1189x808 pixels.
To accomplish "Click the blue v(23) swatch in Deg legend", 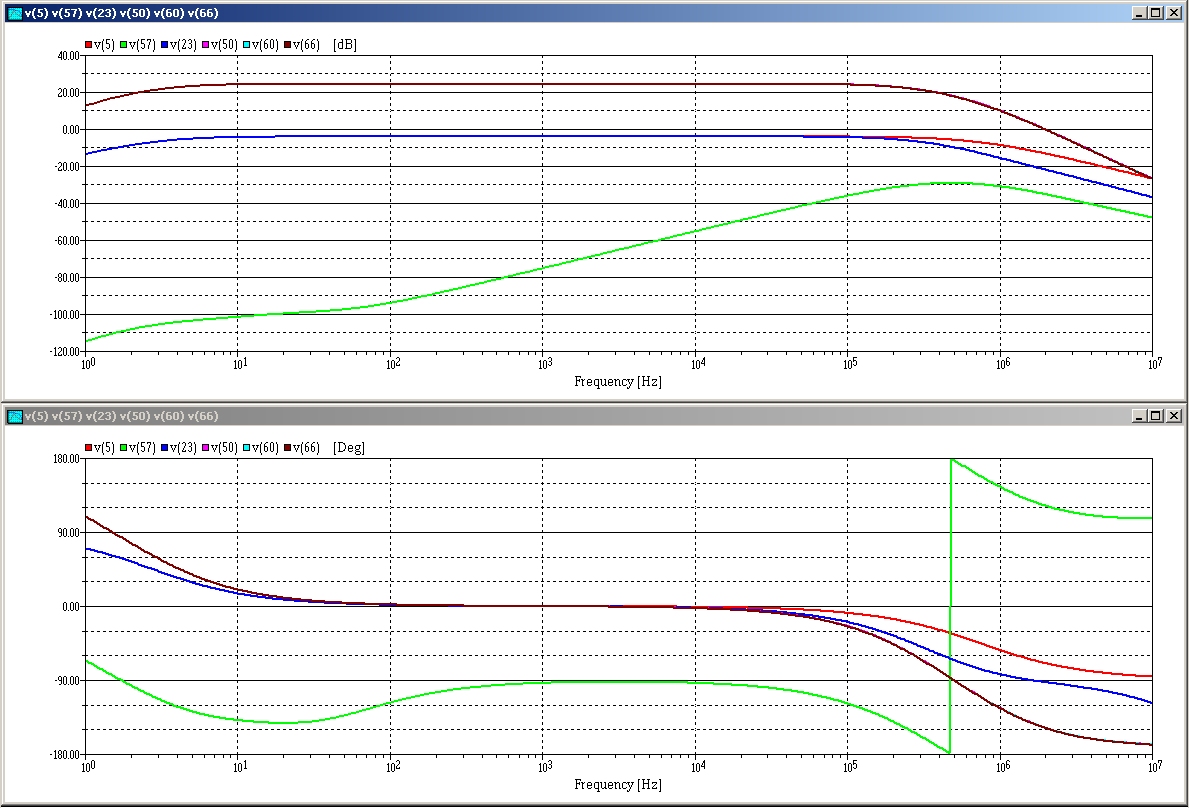I will point(165,448).
